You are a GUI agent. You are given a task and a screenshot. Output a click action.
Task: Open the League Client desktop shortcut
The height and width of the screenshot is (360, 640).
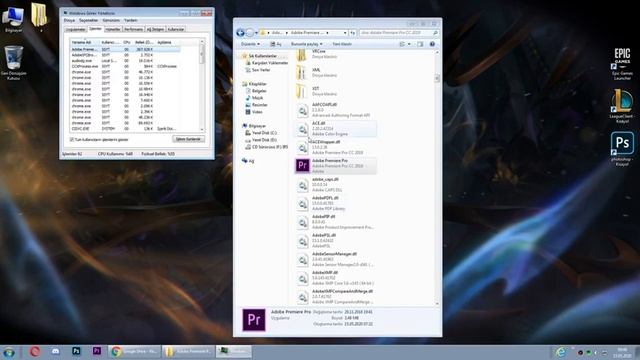(x=622, y=106)
